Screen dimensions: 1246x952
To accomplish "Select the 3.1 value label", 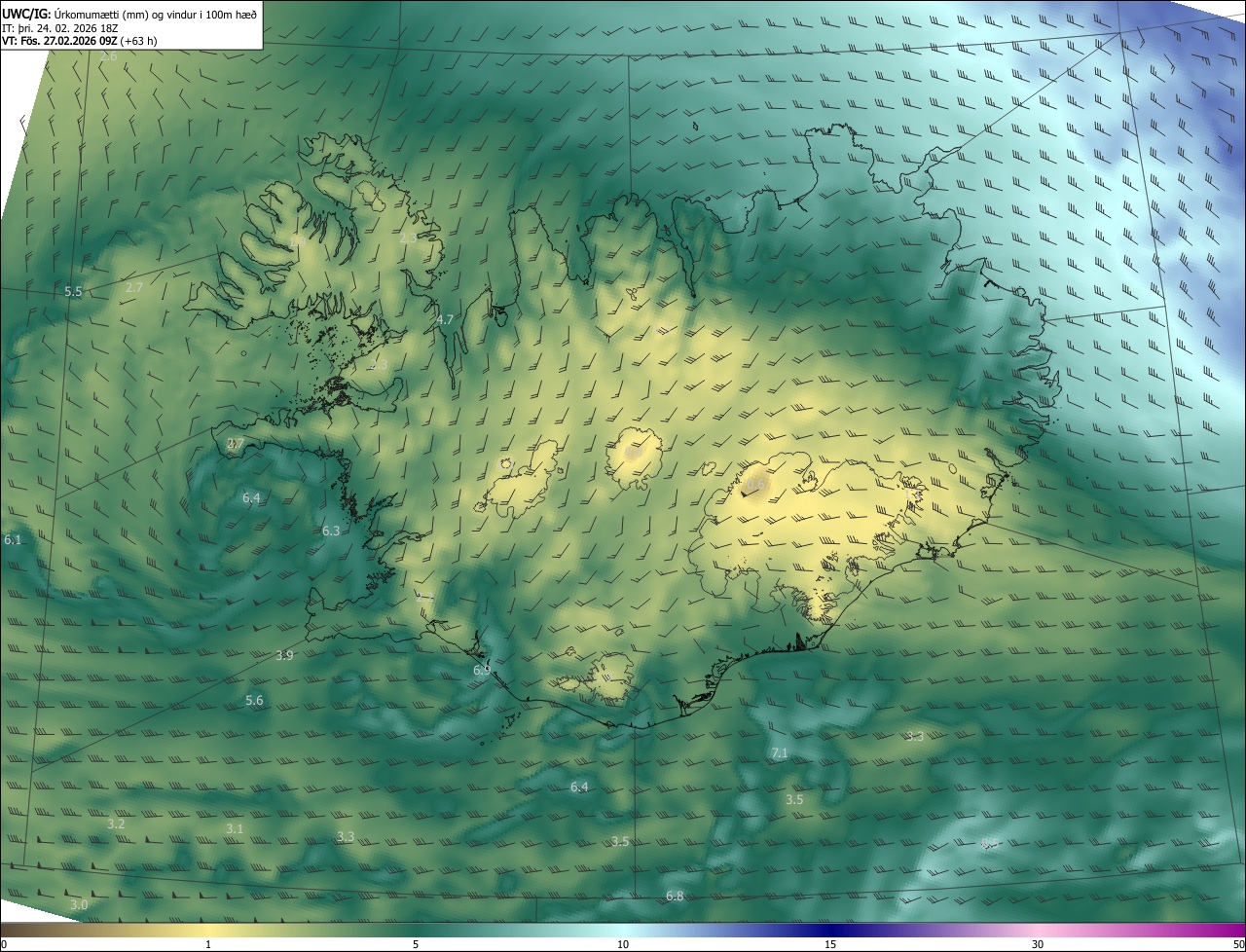I will pos(235,828).
